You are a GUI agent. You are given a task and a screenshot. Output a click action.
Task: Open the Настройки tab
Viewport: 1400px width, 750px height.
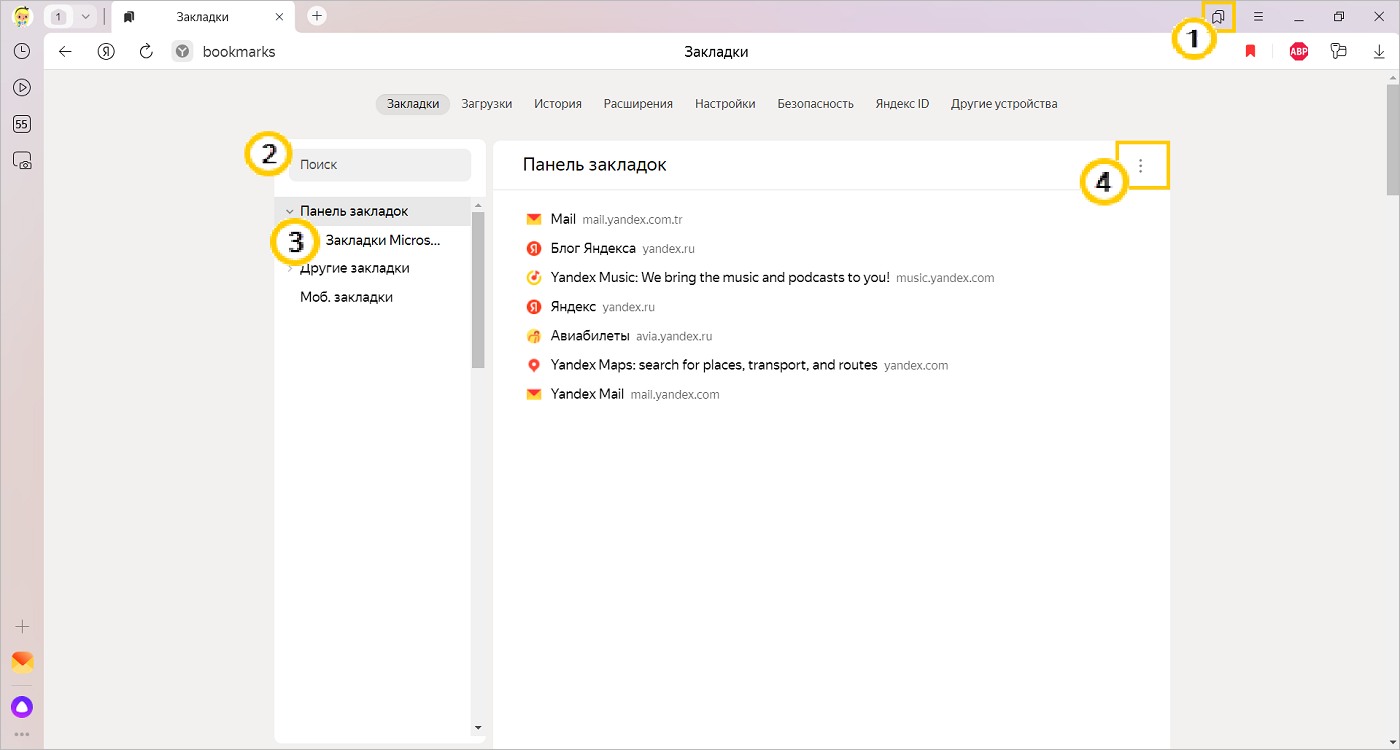pyautogui.click(x=725, y=104)
